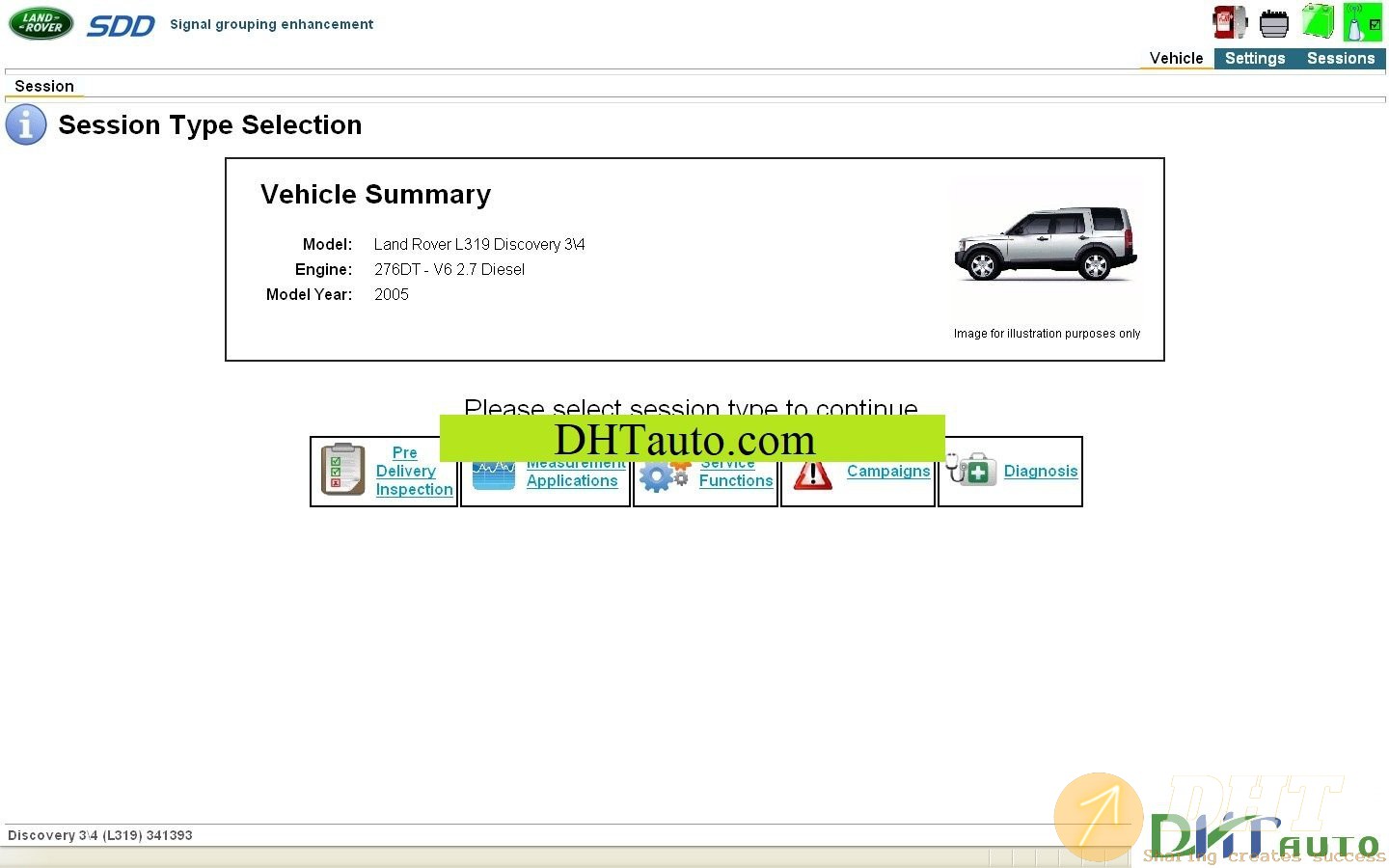This screenshot has width=1389, height=868.
Task: Click the green vehicle battery status icon
Action: pos(1318,21)
